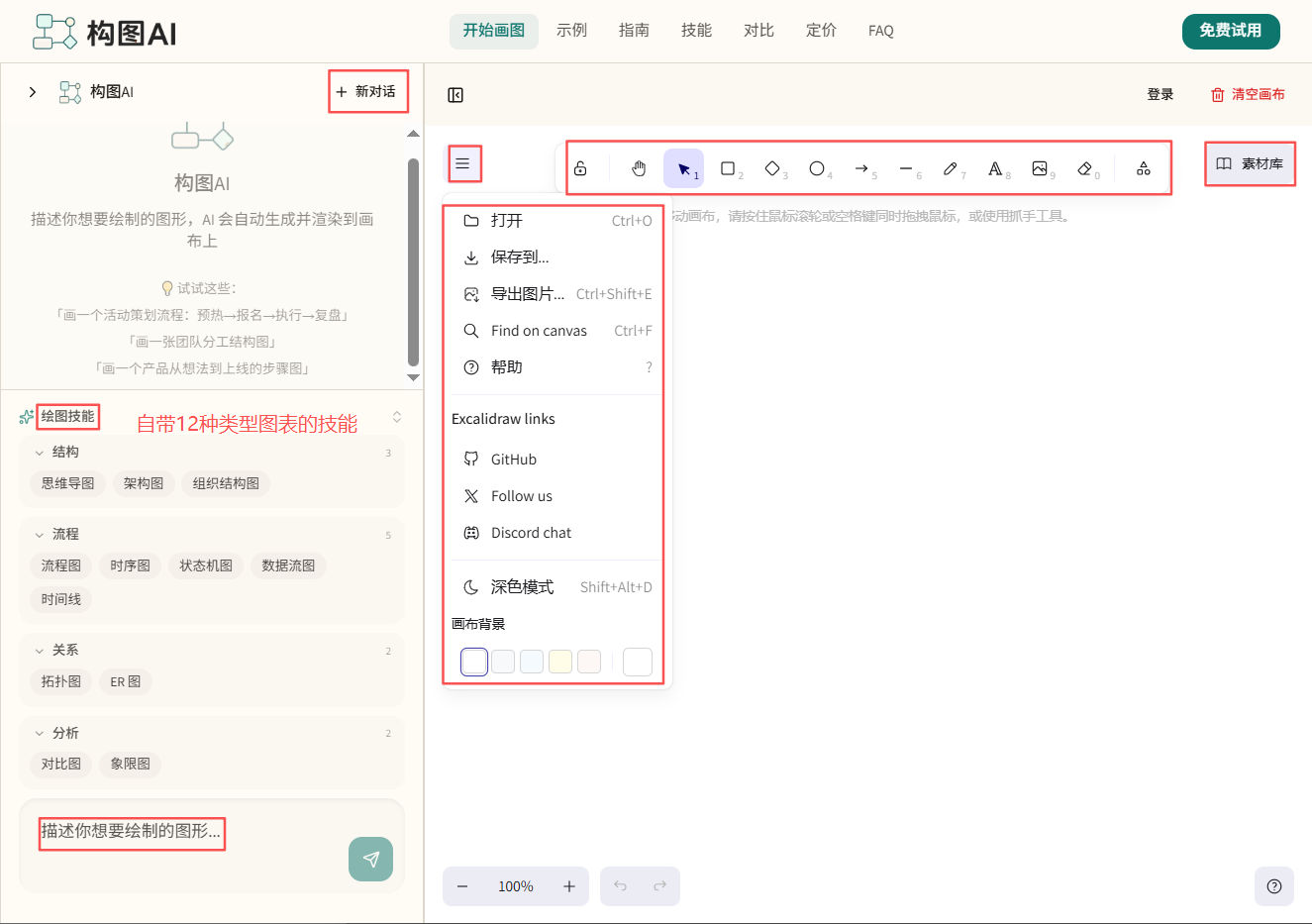Select the 架构图 skill chip
The image size is (1312, 924).
point(144,483)
